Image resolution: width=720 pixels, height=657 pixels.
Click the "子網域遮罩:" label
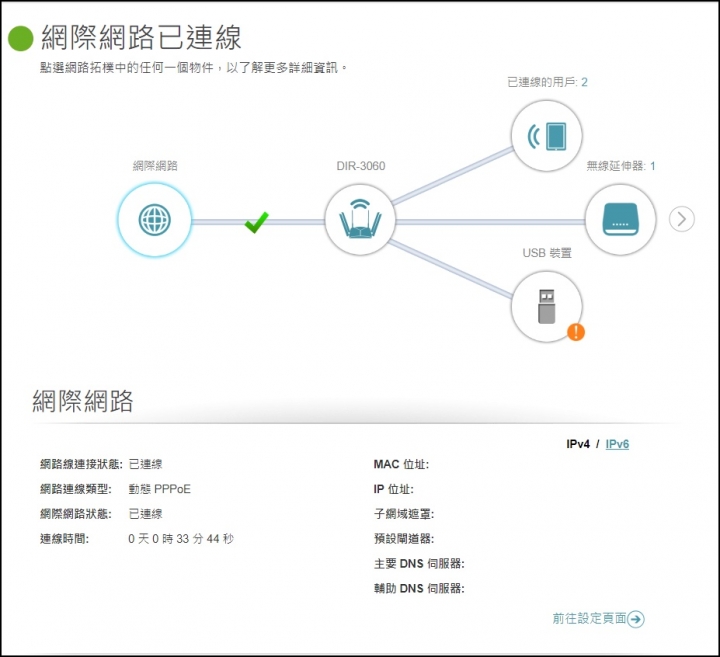coord(404,514)
